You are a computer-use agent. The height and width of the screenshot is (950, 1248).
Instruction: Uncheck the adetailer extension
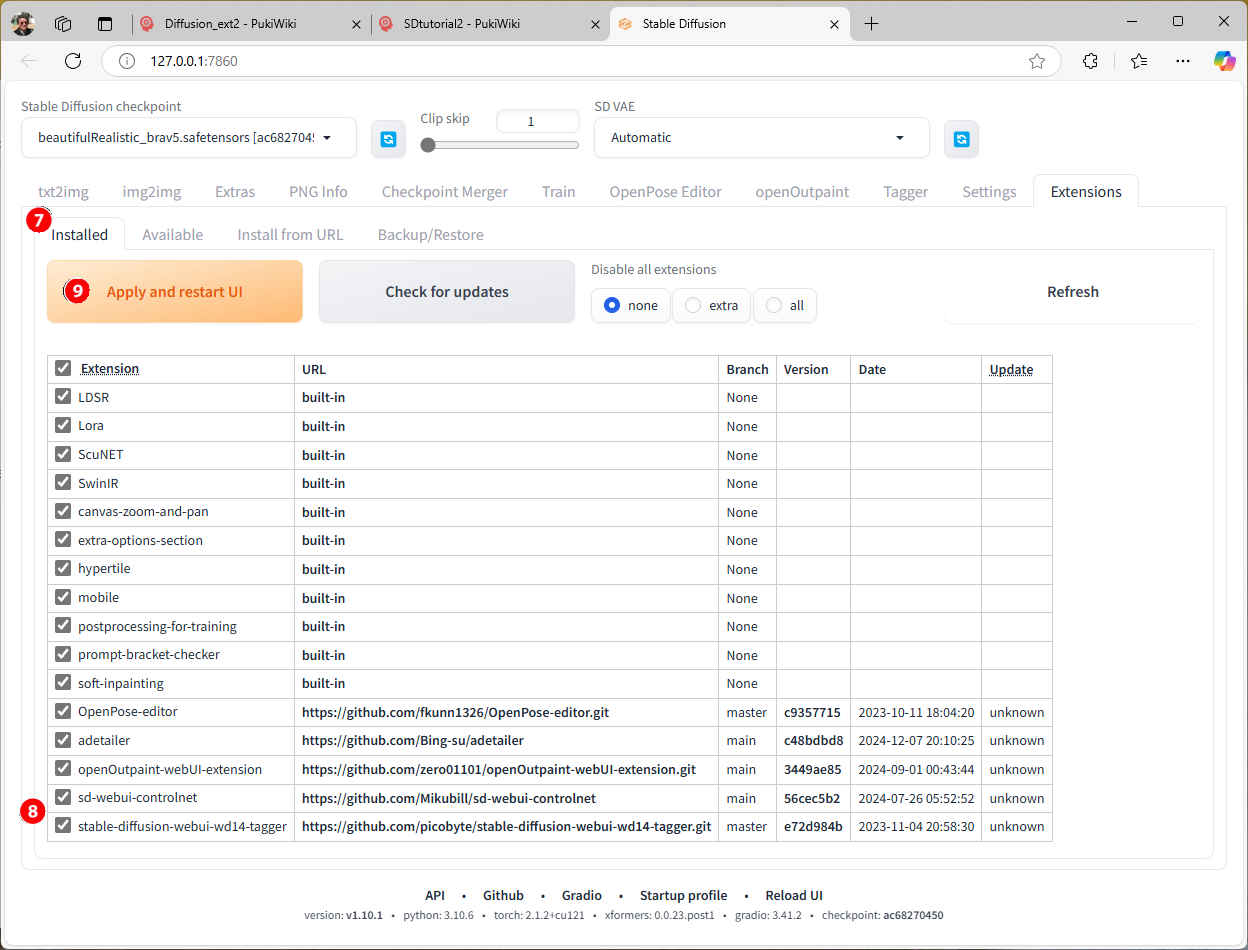pos(63,740)
